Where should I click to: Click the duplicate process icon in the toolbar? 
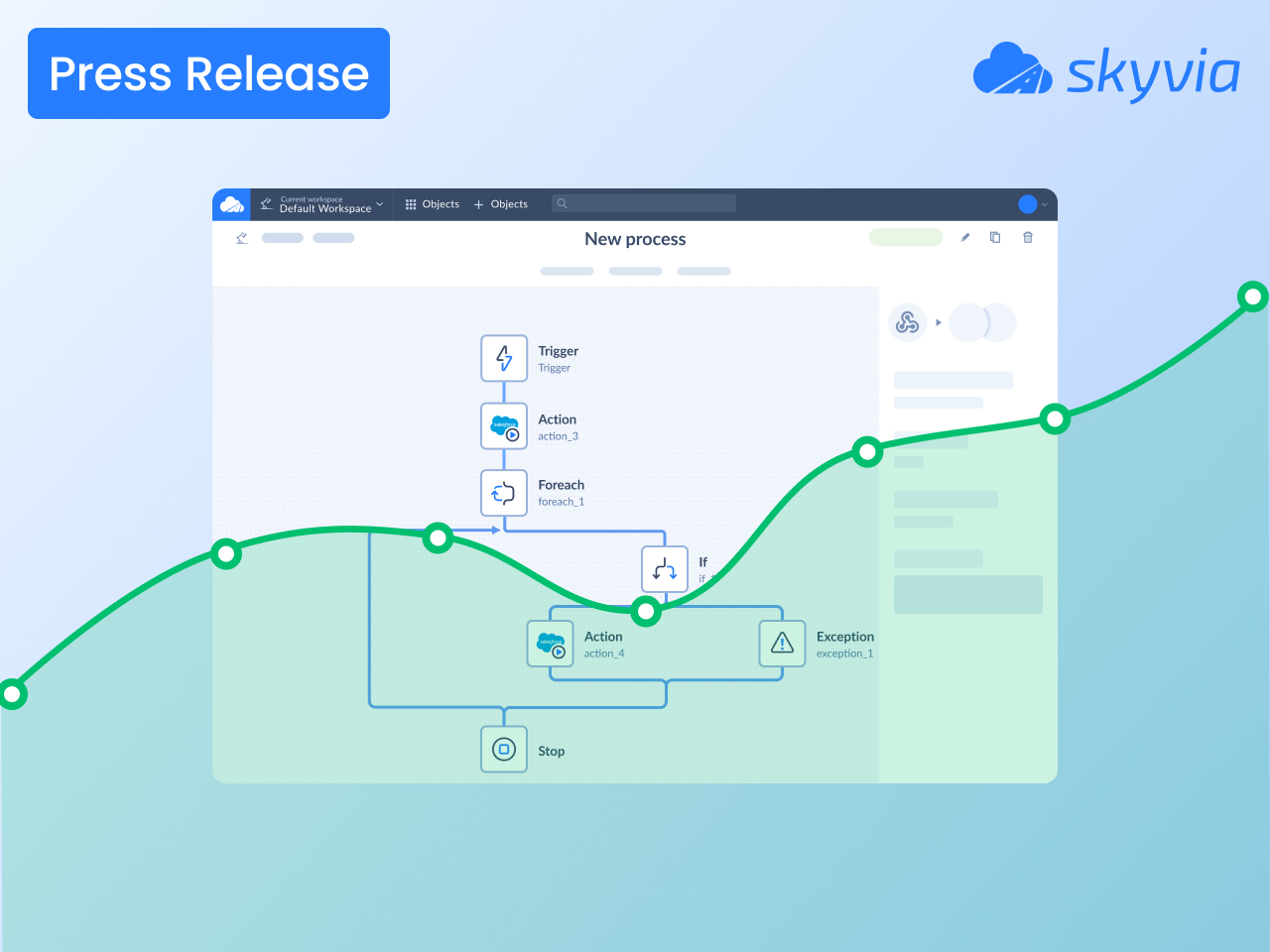click(995, 237)
